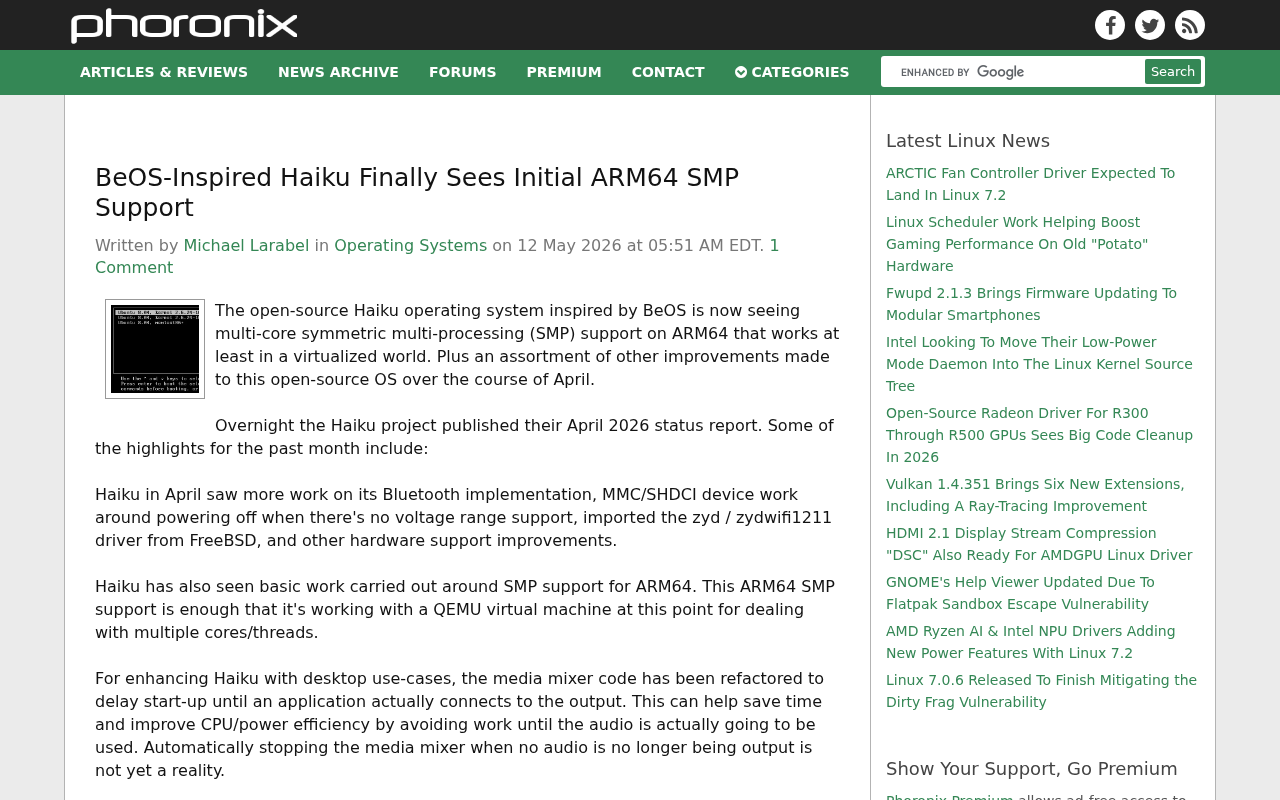Click the Latest Linux News heading
The height and width of the screenshot is (800, 1280).
click(968, 141)
